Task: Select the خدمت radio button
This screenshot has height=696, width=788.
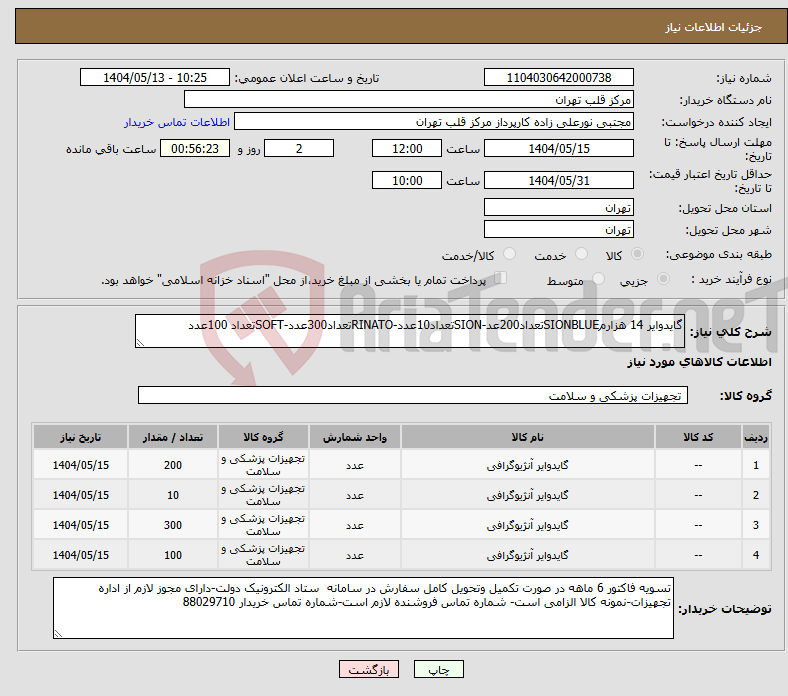Action: click(x=581, y=254)
